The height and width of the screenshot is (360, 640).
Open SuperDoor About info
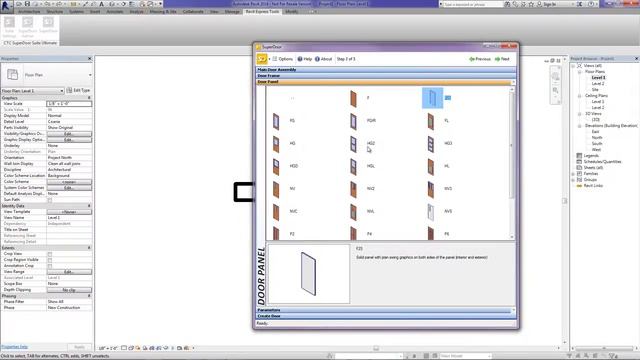323,59
